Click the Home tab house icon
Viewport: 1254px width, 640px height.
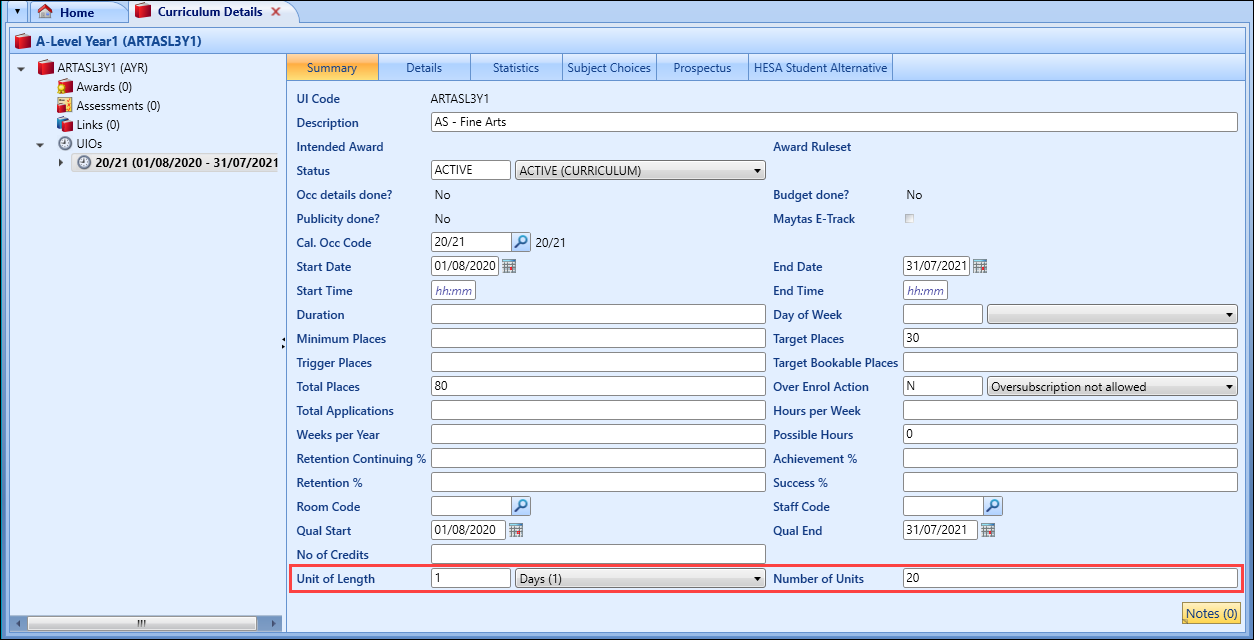pyautogui.click(x=45, y=12)
